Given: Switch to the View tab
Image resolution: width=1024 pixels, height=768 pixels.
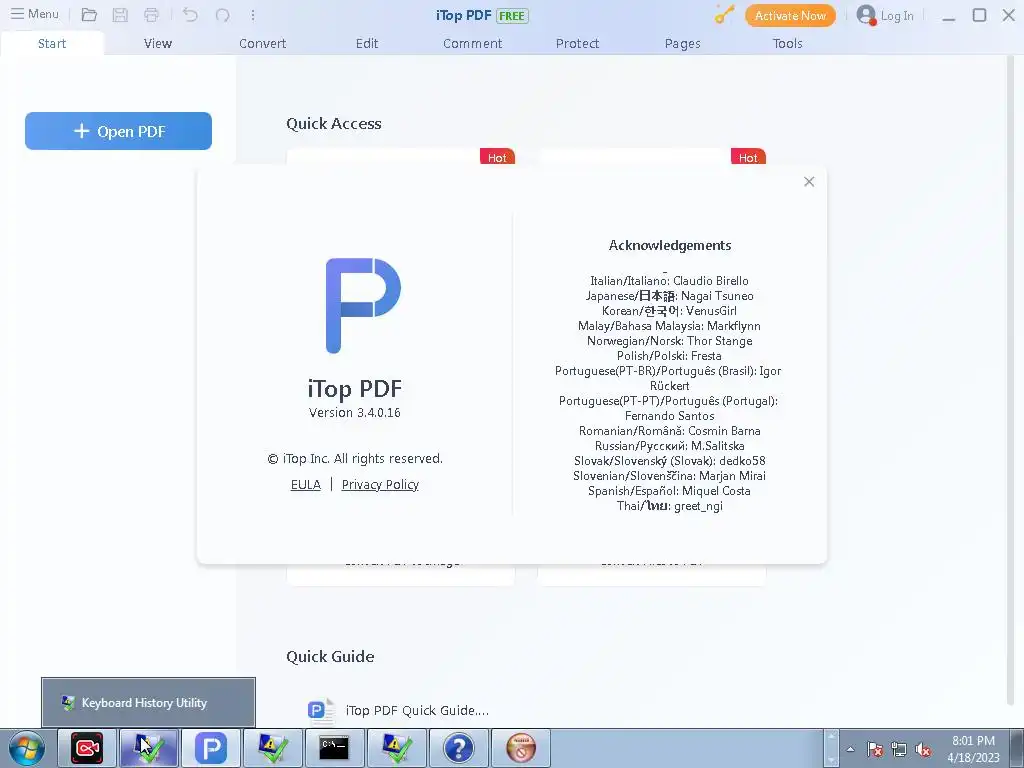Looking at the screenshot, I should pyautogui.click(x=157, y=43).
